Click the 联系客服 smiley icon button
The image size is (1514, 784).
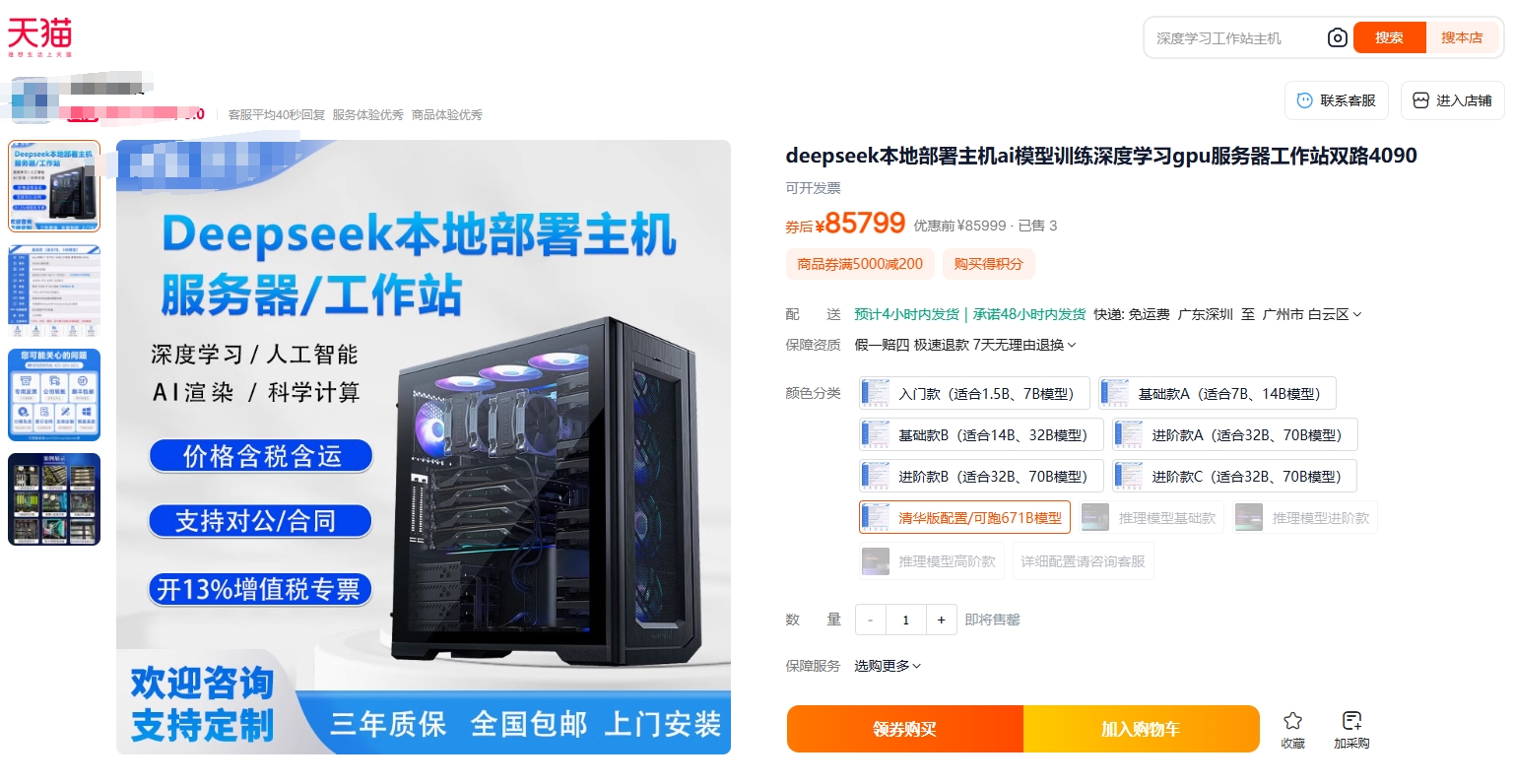(x=1337, y=100)
